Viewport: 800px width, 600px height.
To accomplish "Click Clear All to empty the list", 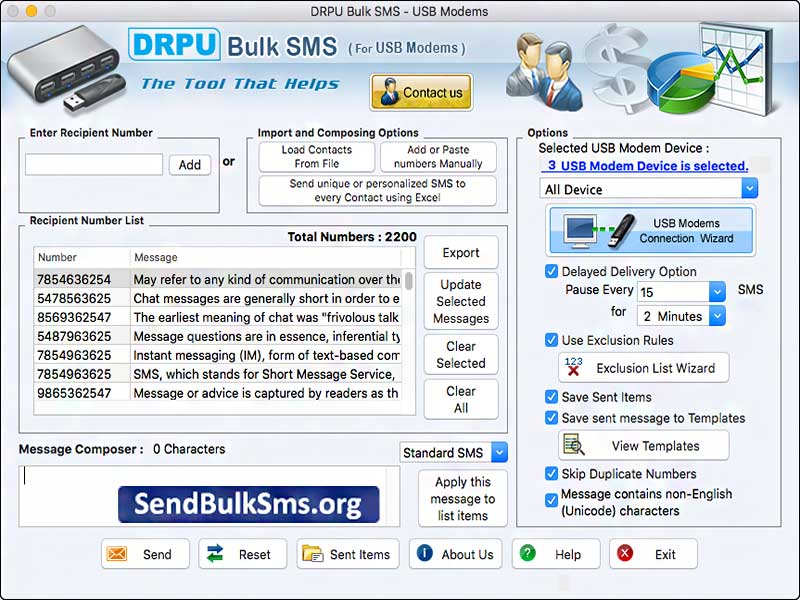I will click(x=461, y=396).
